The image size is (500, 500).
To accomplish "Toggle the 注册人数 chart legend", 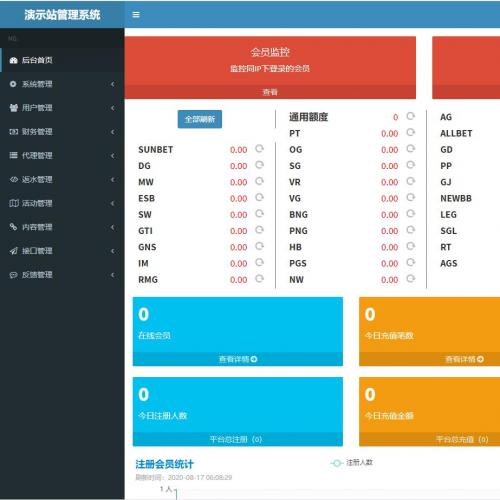I will click(351, 463).
